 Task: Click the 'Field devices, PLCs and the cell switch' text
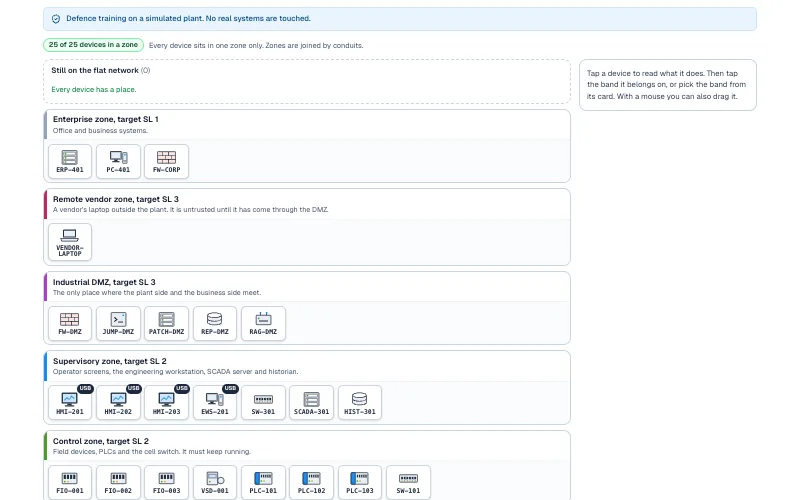152,452
